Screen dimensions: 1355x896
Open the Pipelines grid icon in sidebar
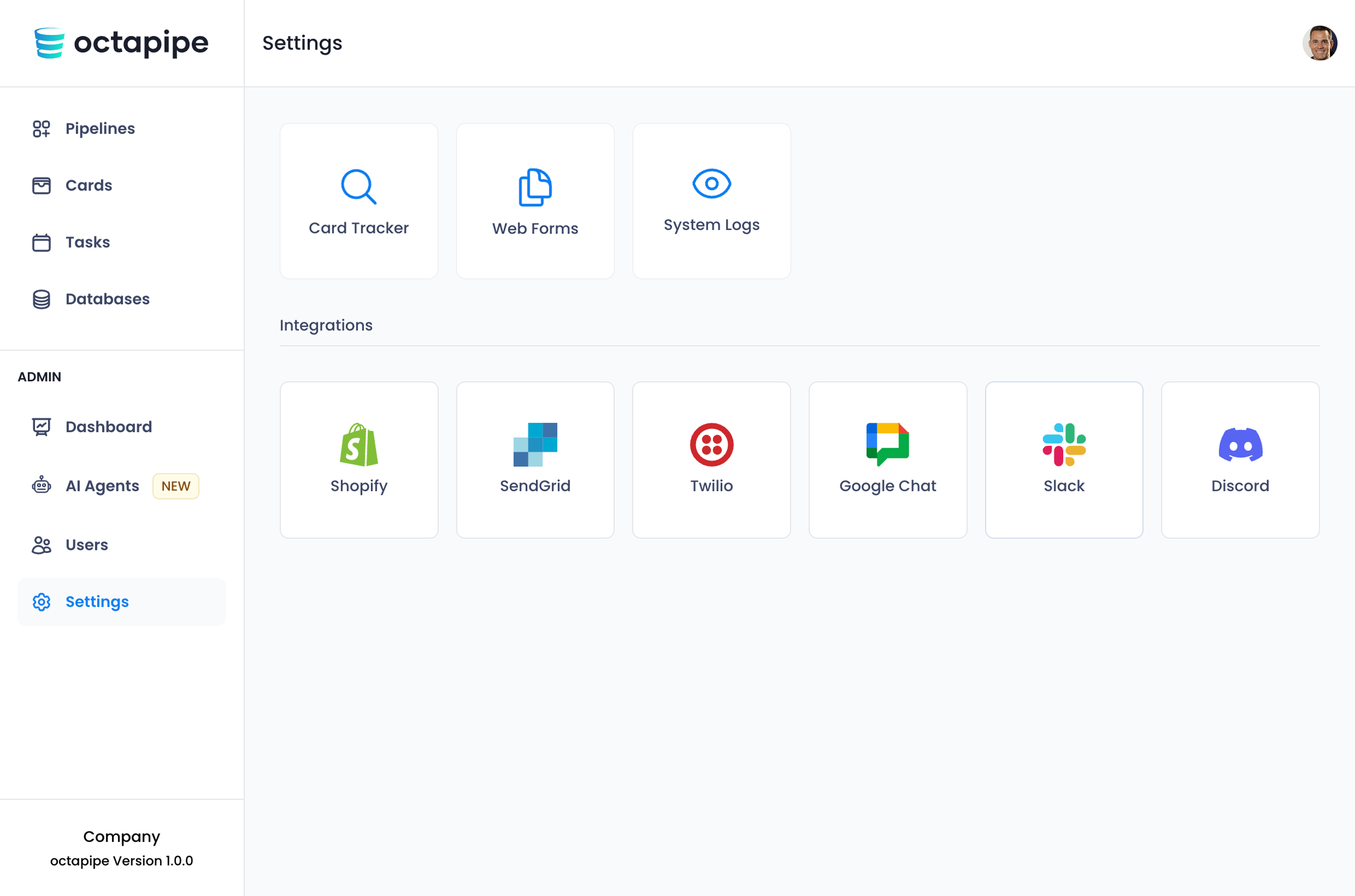41,128
